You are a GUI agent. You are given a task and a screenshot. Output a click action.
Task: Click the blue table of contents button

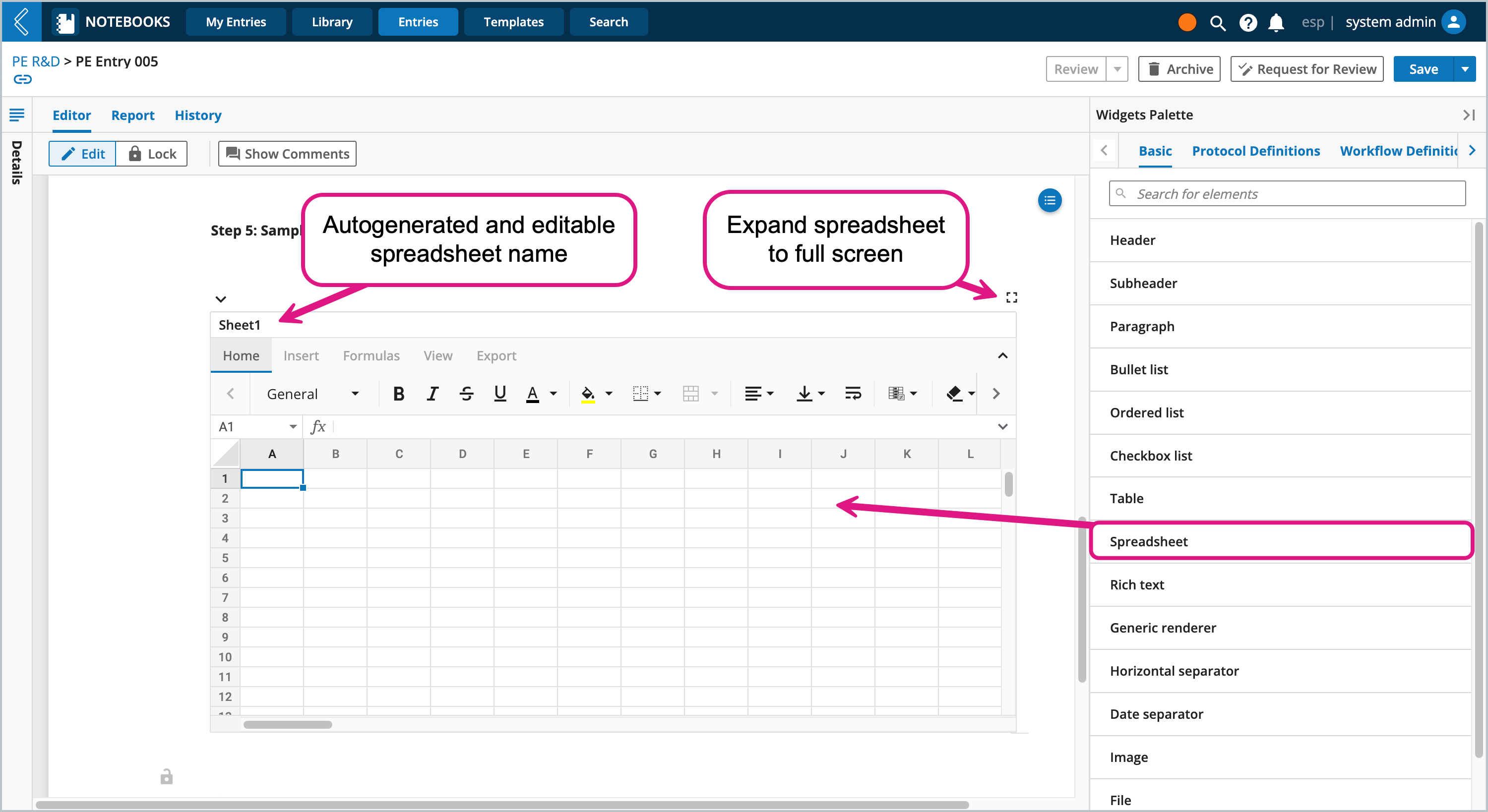(x=1050, y=200)
